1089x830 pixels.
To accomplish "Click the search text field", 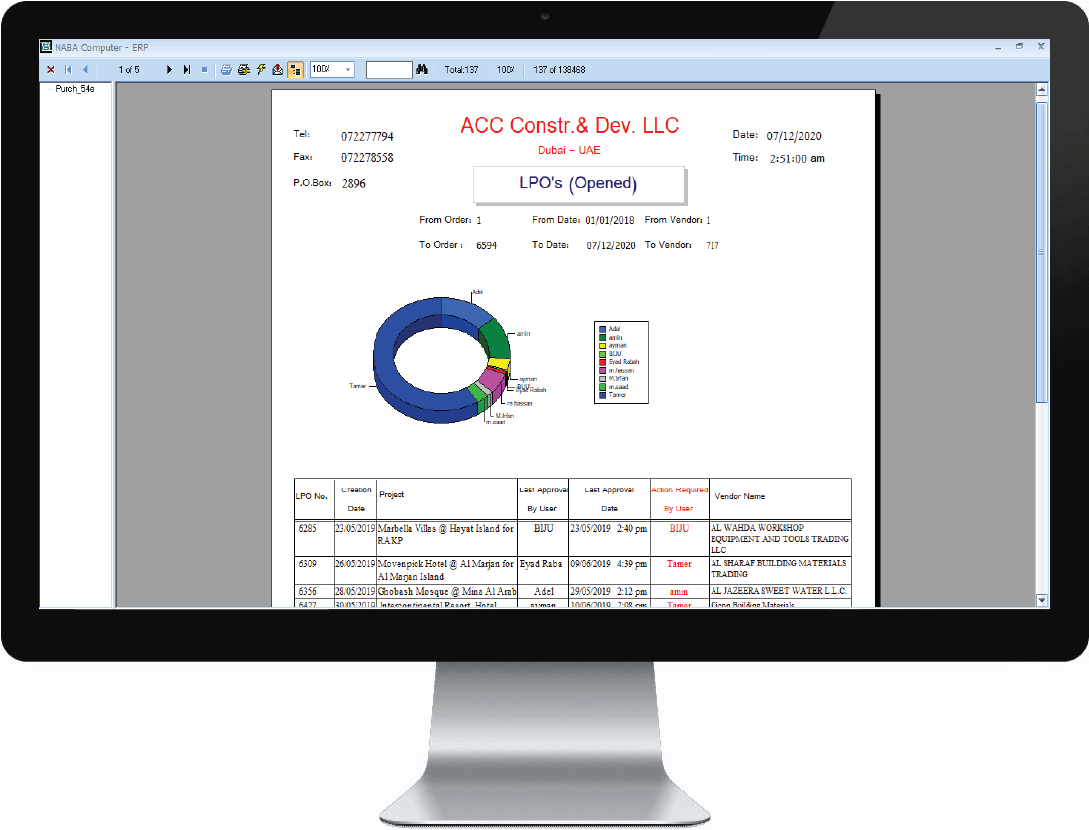I will pos(389,69).
